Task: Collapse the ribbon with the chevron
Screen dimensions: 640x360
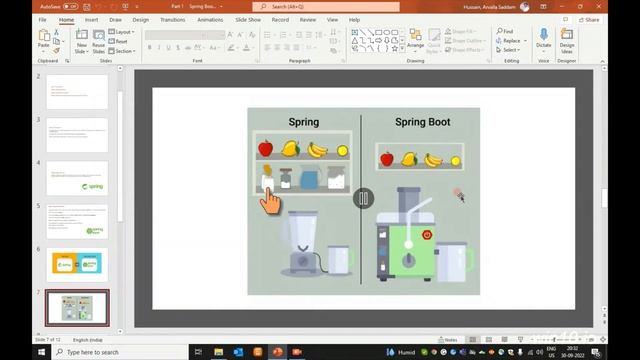Action: pyautogui.click(x=602, y=61)
